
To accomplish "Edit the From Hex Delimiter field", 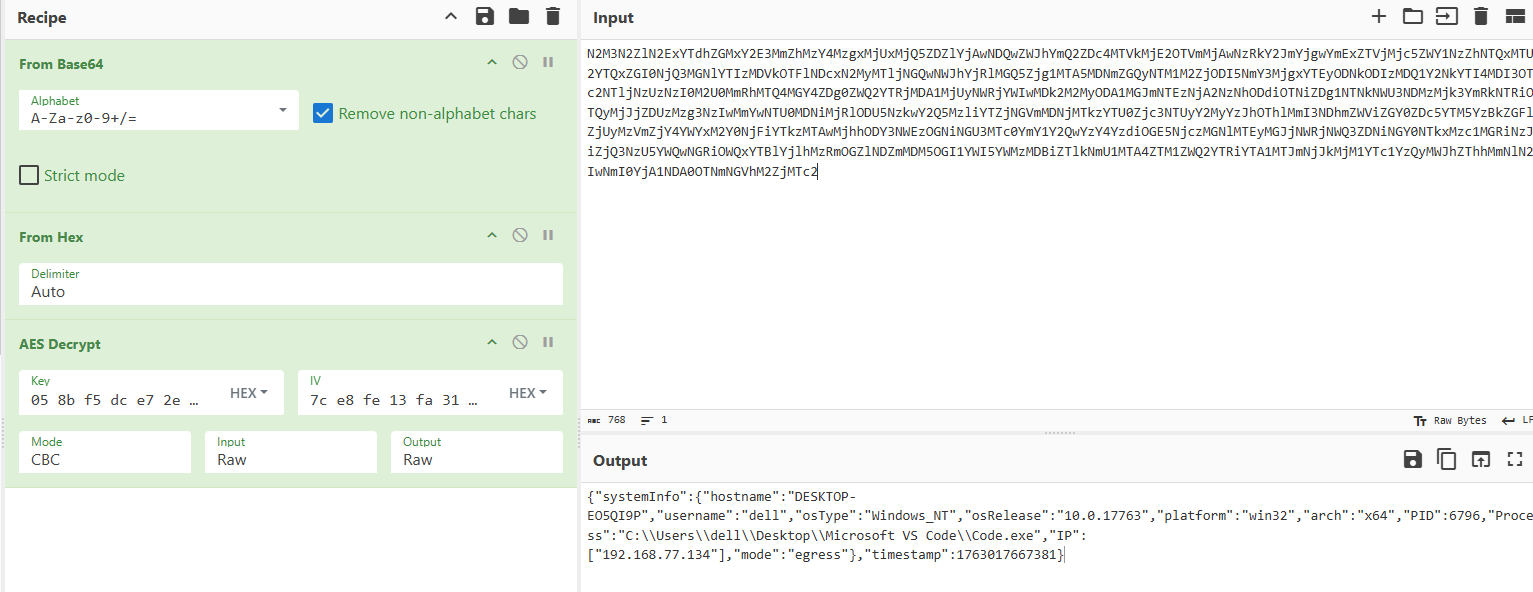I will tap(290, 291).
